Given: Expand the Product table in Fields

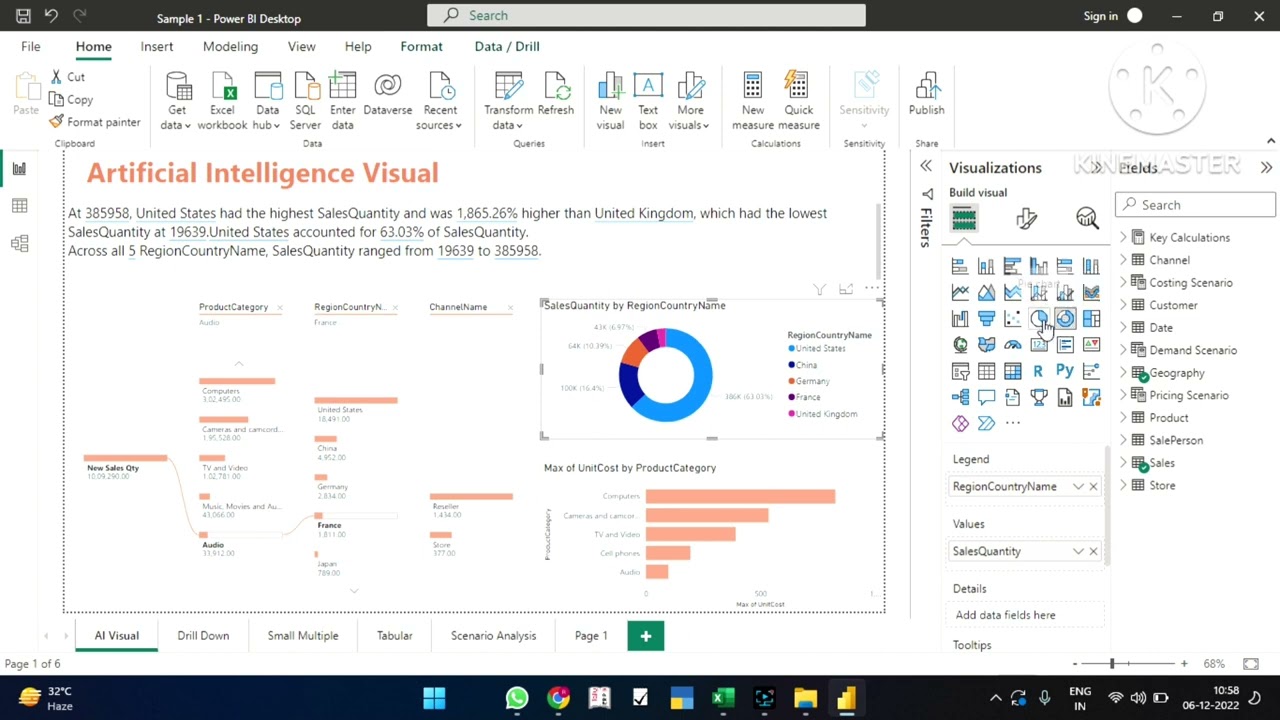Looking at the screenshot, I should [1123, 418].
